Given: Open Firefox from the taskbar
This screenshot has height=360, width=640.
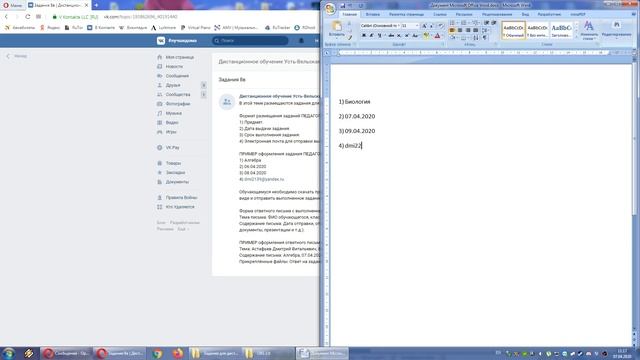Looking at the screenshot, I should (178, 353).
